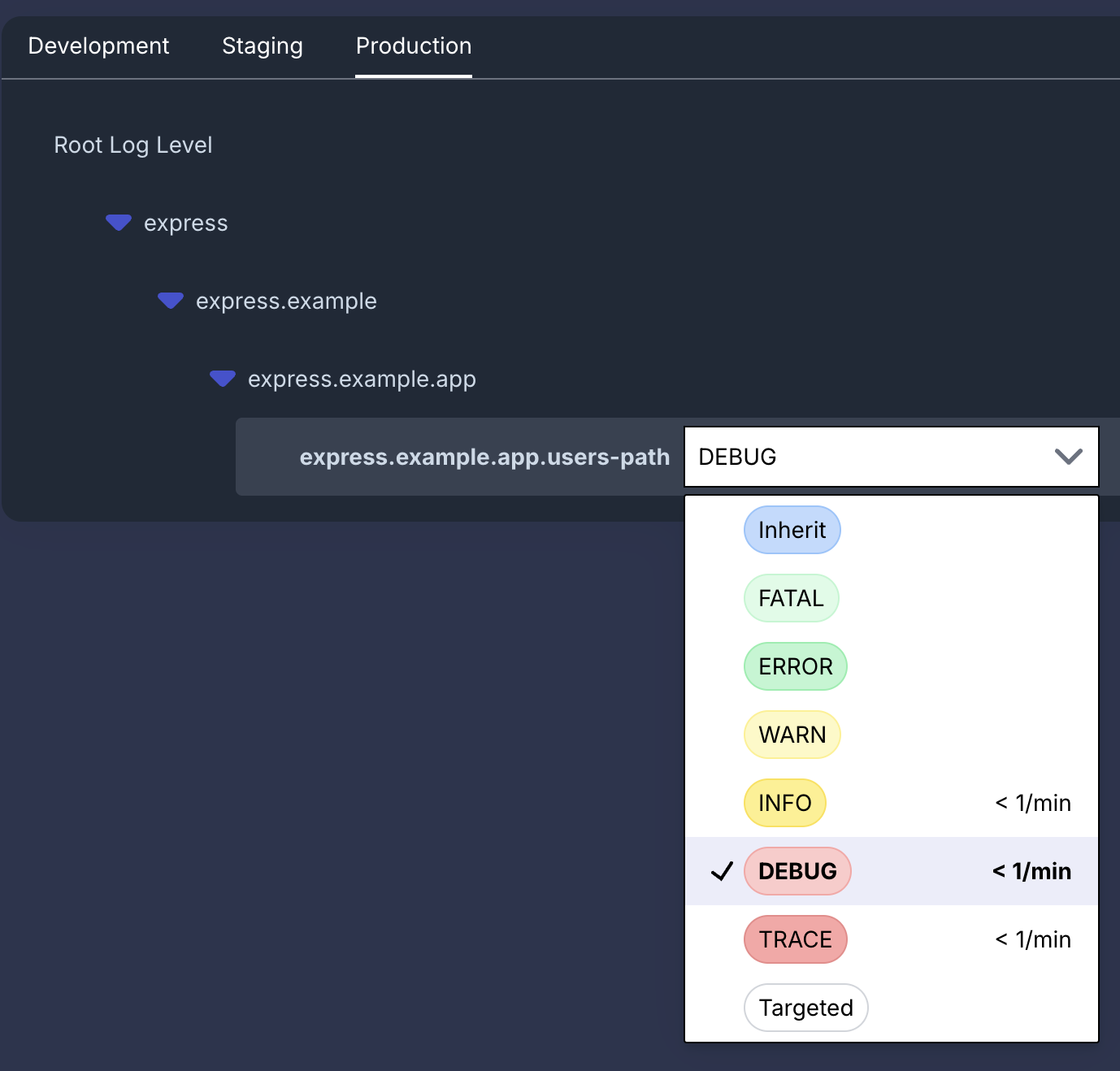1120x1071 pixels.
Task: Set log level to ERROR
Action: click(x=796, y=666)
